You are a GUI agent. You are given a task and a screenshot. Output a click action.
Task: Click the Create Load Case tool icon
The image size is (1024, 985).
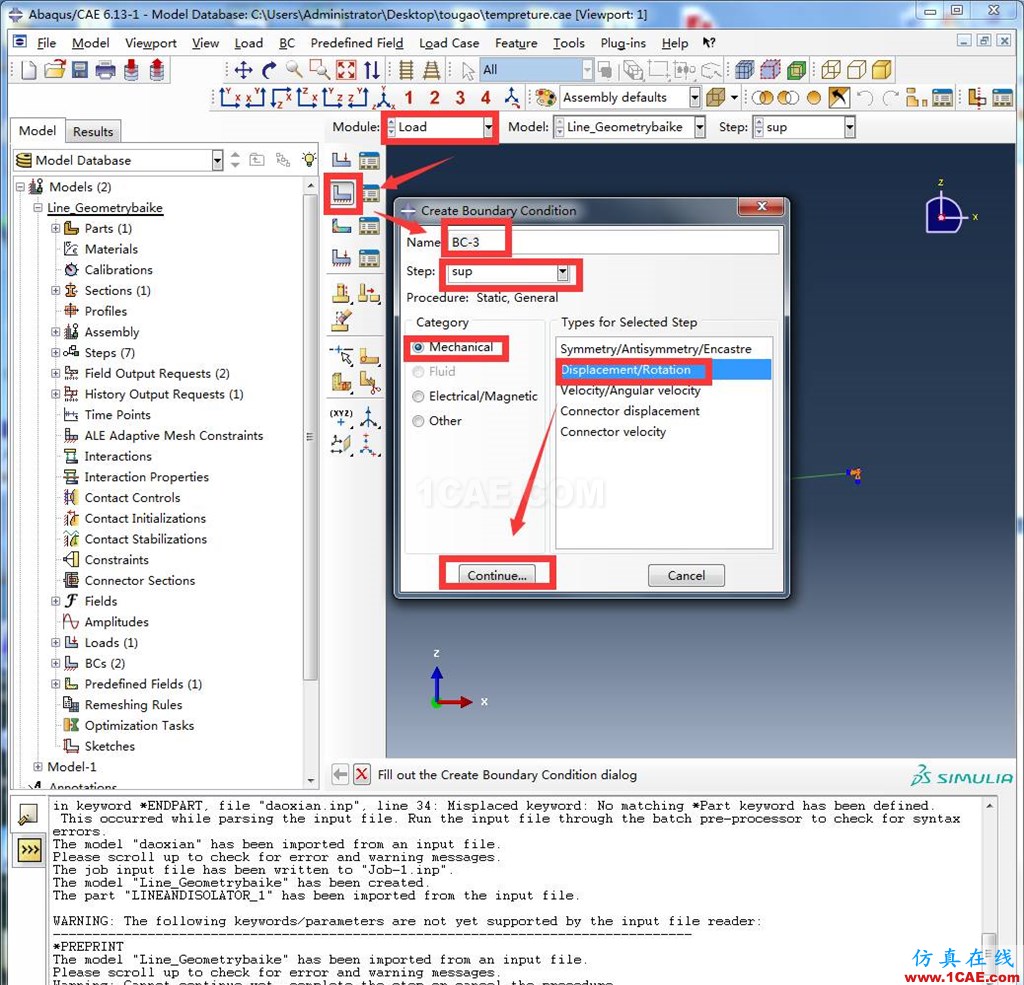tap(341, 259)
